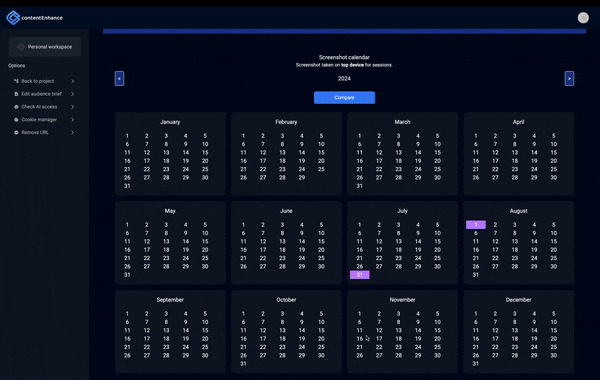
Task: Click the Check AI access icon
Action: [x=16, y=107]
